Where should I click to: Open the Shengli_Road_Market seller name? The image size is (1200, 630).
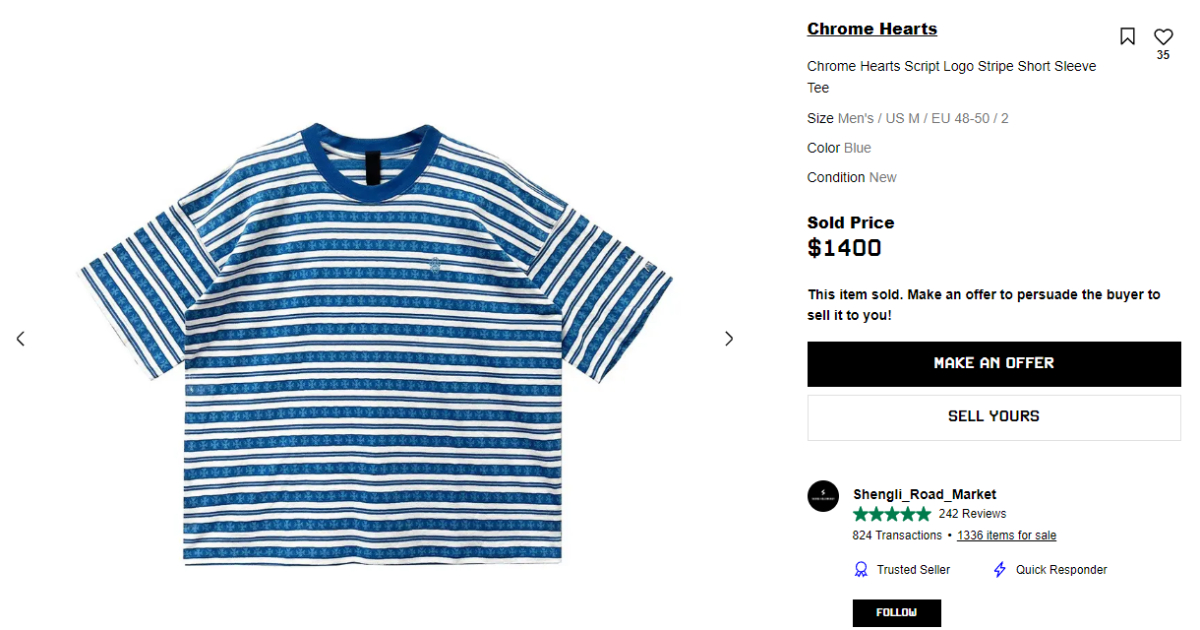click(924, 494)
